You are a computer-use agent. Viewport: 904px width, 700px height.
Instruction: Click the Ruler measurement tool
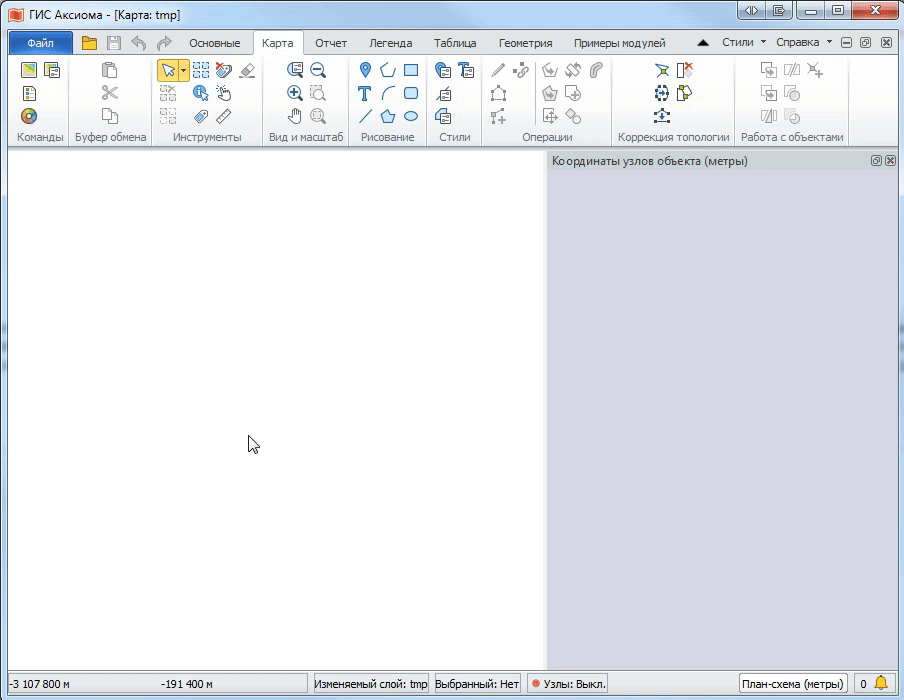coord(223,116)
